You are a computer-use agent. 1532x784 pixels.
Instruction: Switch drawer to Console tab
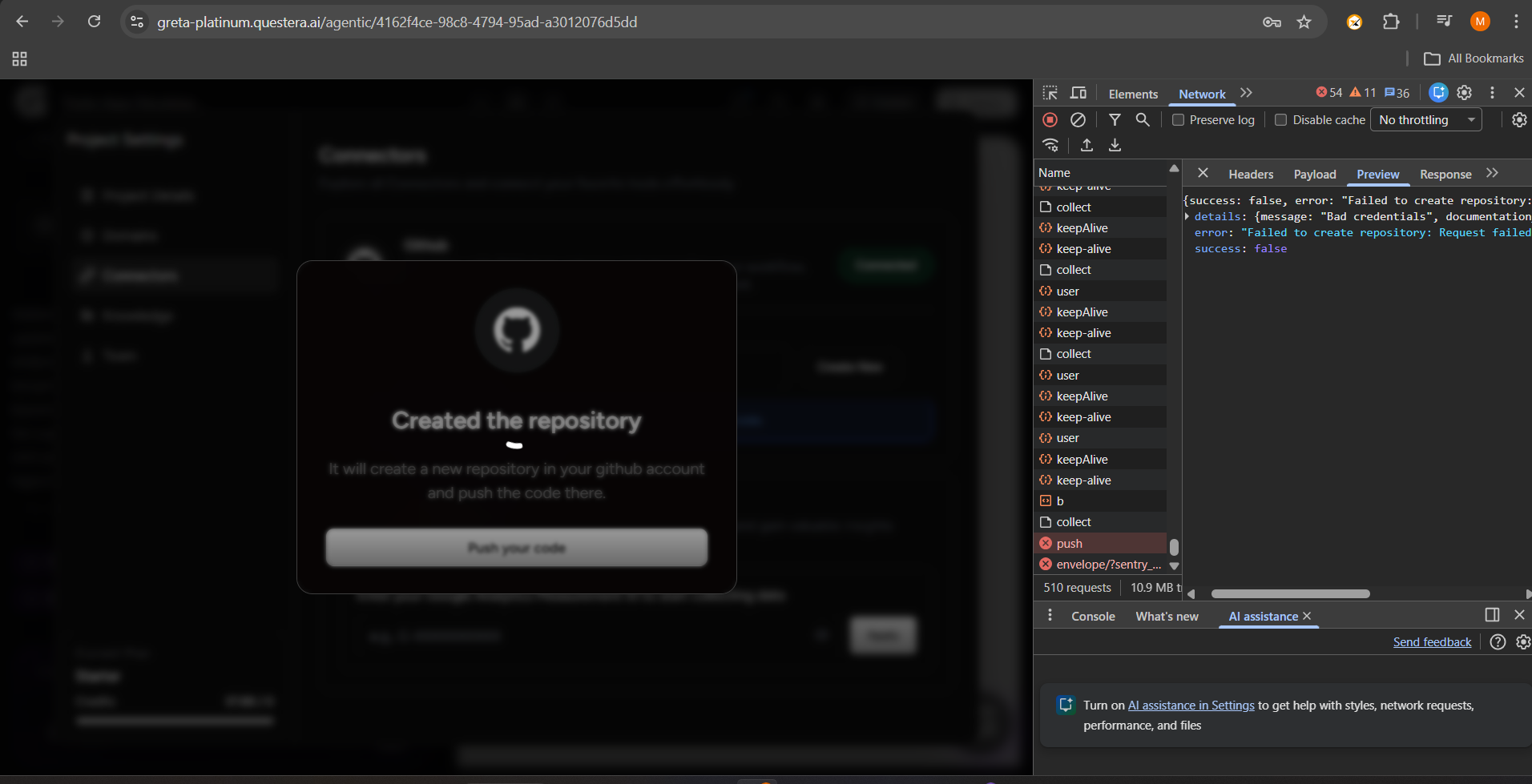(x=1093, y=617)
